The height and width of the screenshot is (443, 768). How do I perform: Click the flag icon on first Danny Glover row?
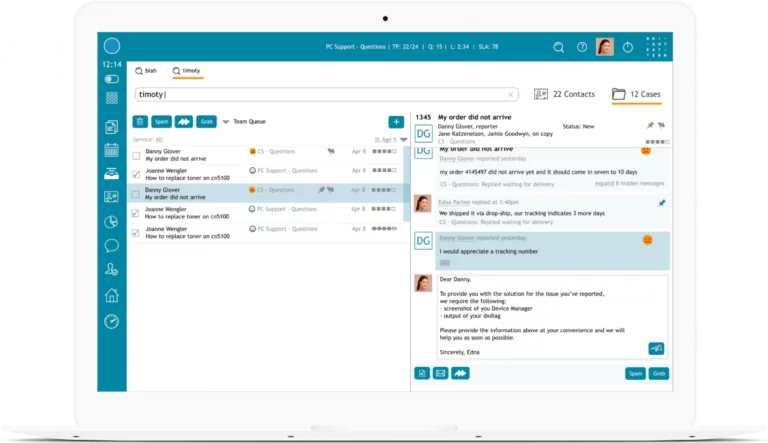pos(331,151)
